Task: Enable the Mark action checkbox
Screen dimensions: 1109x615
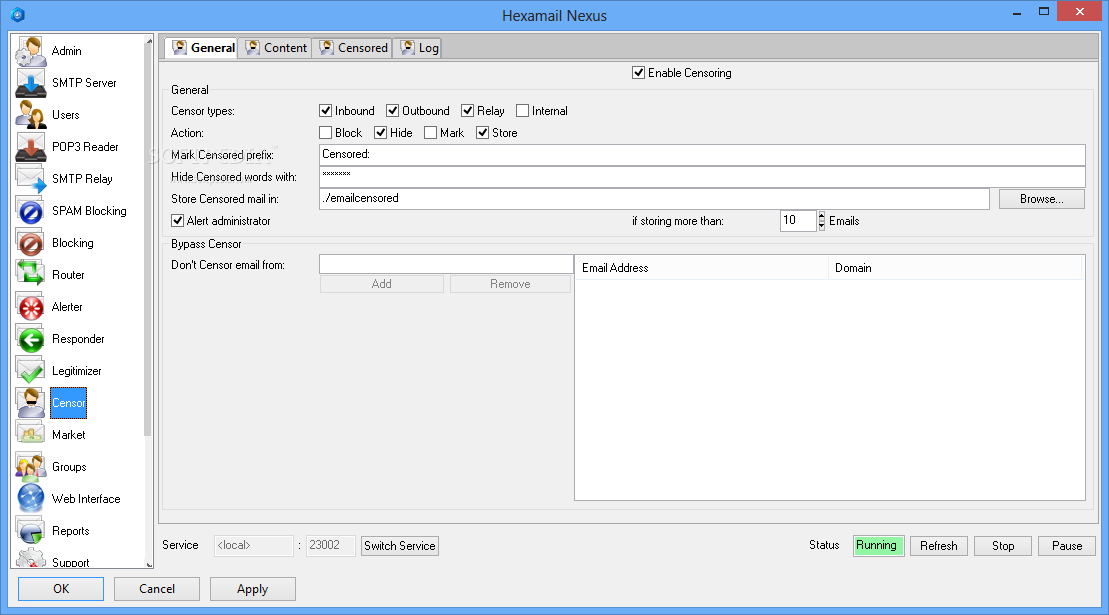Action: 430,133
